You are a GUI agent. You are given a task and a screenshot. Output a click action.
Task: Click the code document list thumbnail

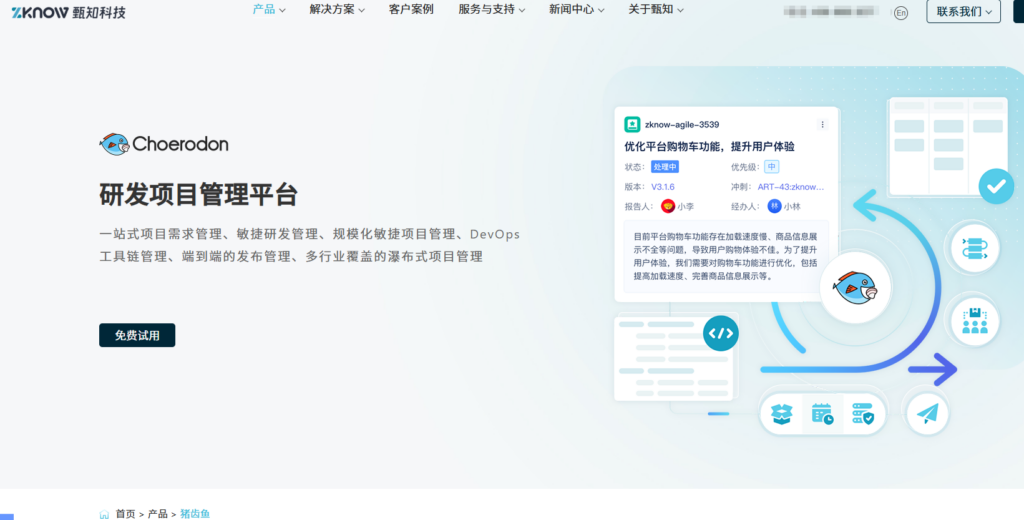tap(673, 359)
